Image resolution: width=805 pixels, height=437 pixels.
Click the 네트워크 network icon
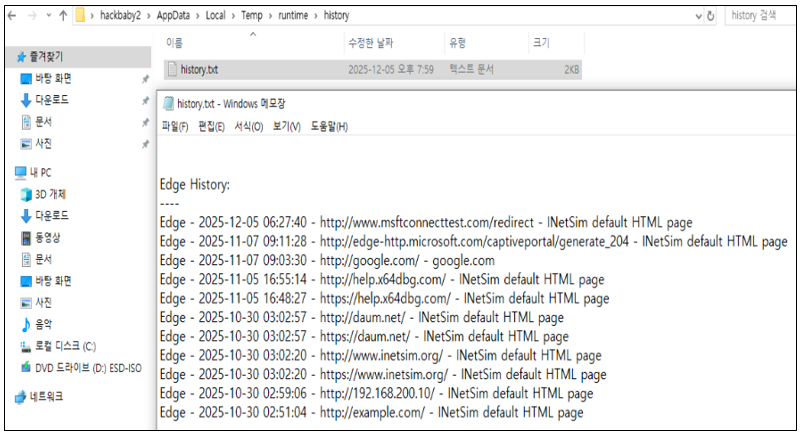tap(21, 397)
